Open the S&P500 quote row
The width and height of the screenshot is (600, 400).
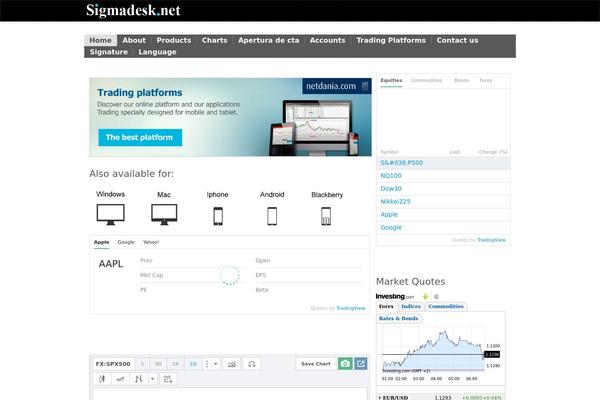(x=443, y=163)
